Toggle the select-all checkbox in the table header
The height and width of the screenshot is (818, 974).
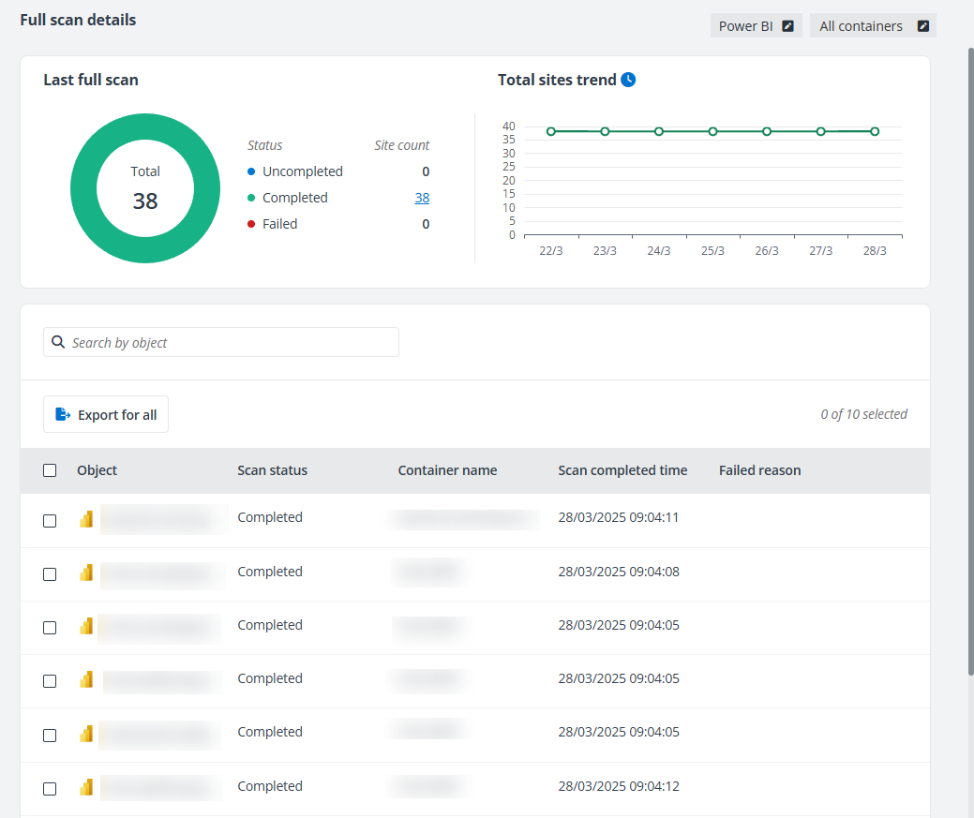[50, 470]
